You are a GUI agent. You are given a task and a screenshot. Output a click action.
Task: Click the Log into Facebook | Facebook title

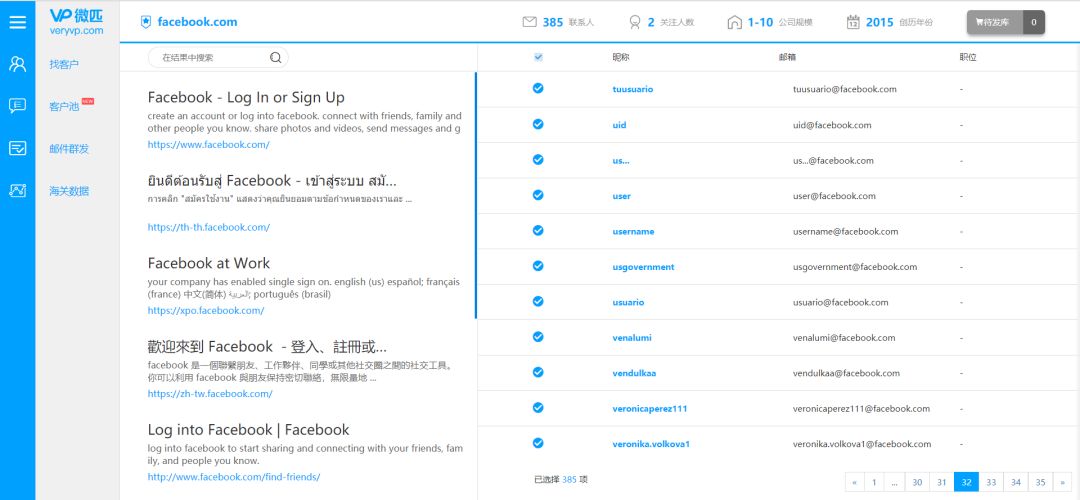point(249,430)
